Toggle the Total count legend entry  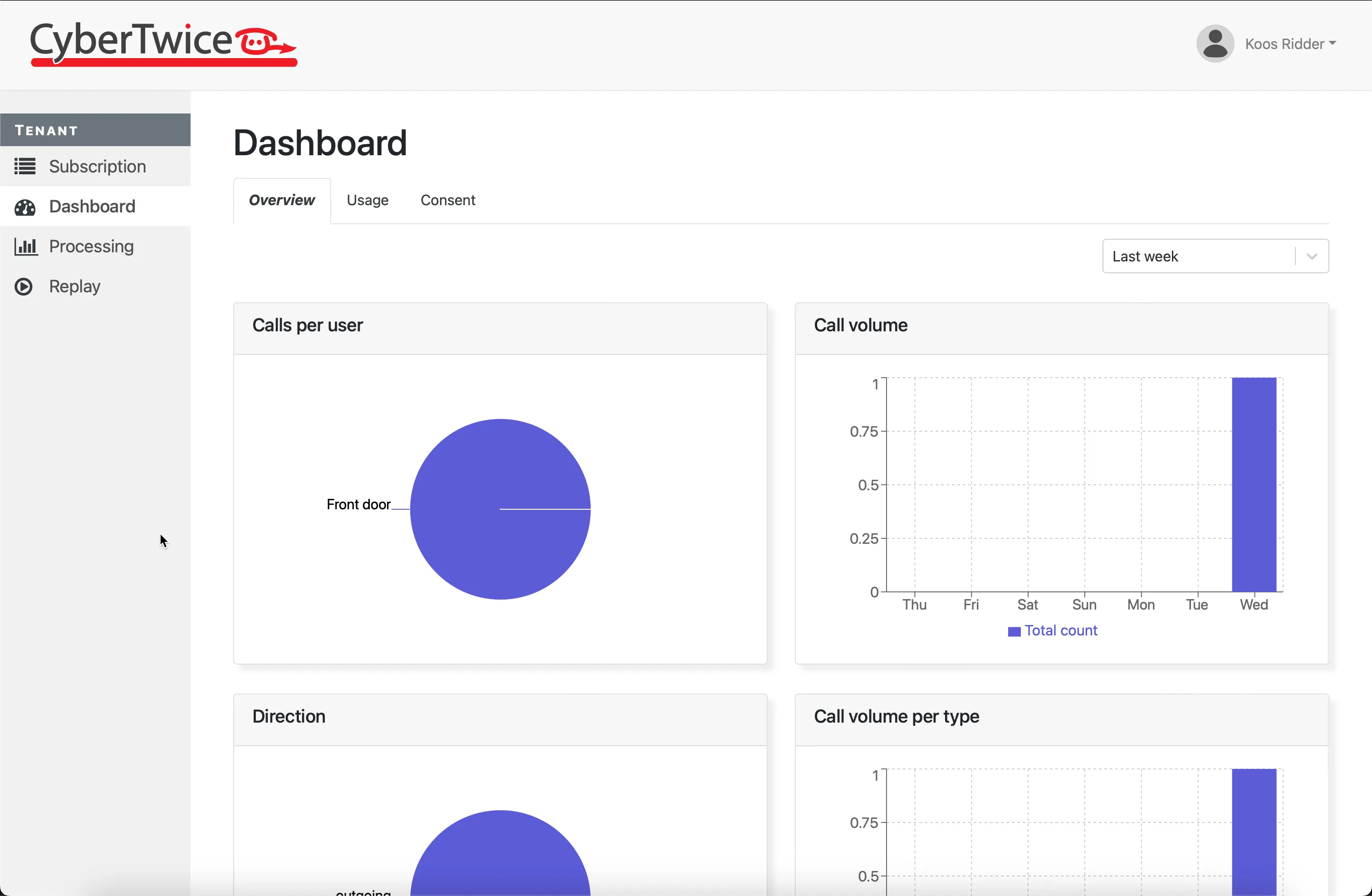coord(1053,631)
